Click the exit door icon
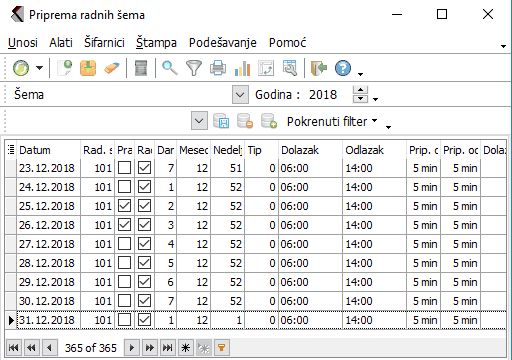The width and height of the screenshot is (512, 360). pos(319,68)
